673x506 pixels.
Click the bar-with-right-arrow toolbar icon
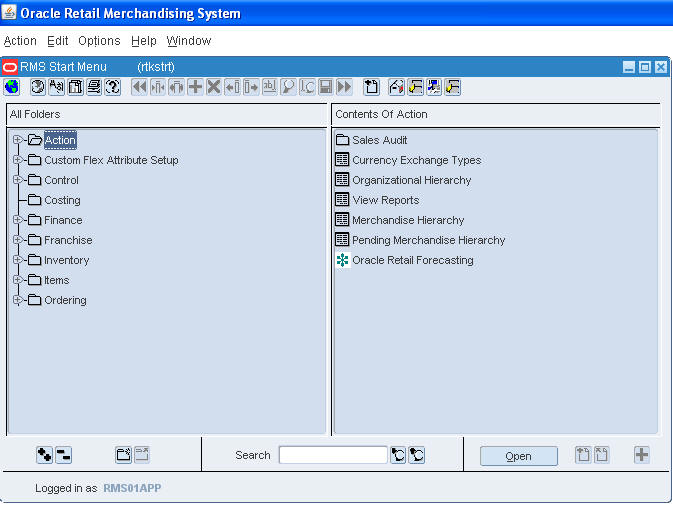[251, 87]
